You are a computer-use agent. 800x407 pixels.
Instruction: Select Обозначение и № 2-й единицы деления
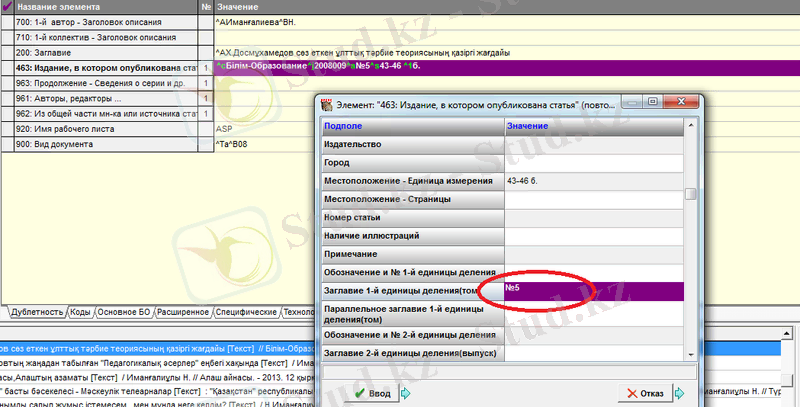[413, 335]
